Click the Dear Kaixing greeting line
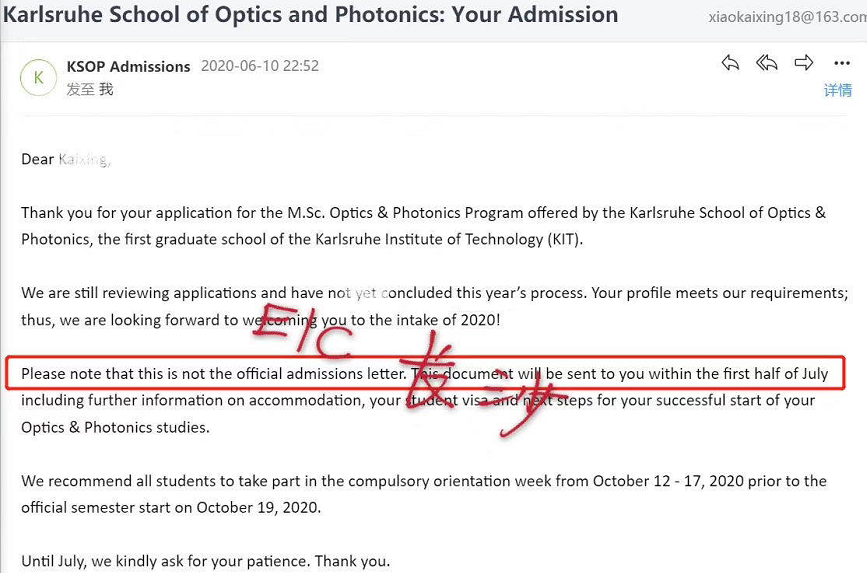The height and width of the screenshot is (573, 867). pyautogui.click(x=66, y=159)
